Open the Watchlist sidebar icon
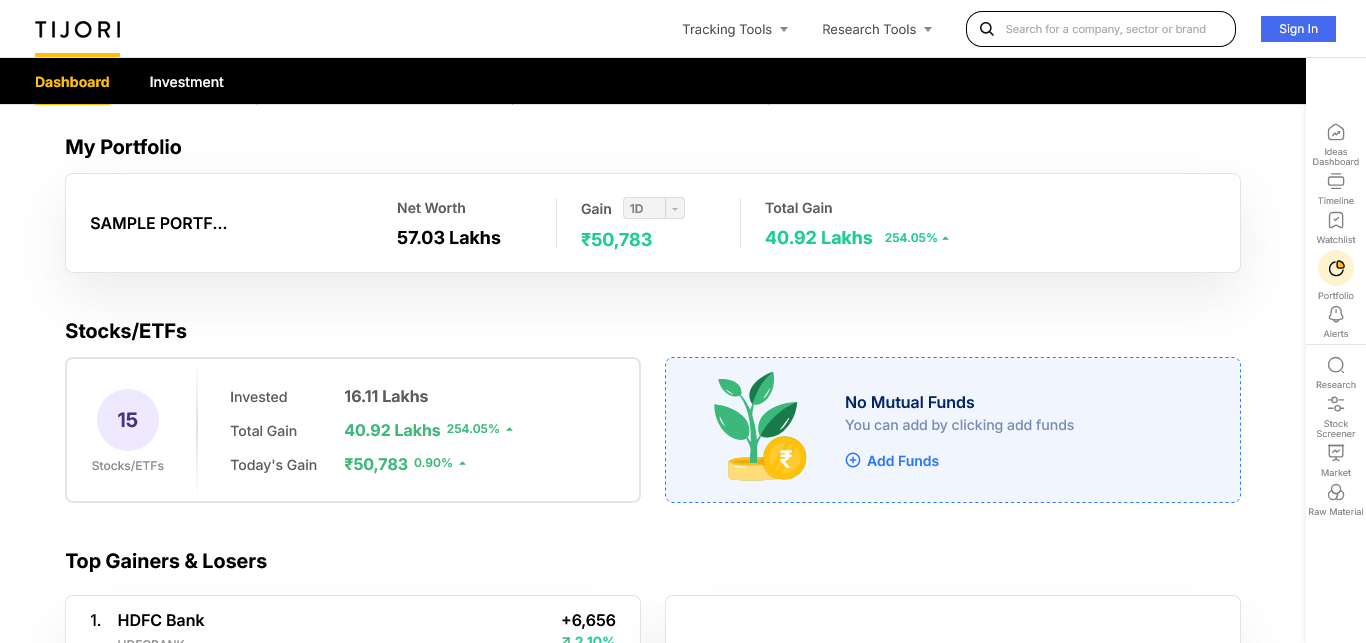The width and height of the screenshot is (1366, 643). pos(1335,221)
